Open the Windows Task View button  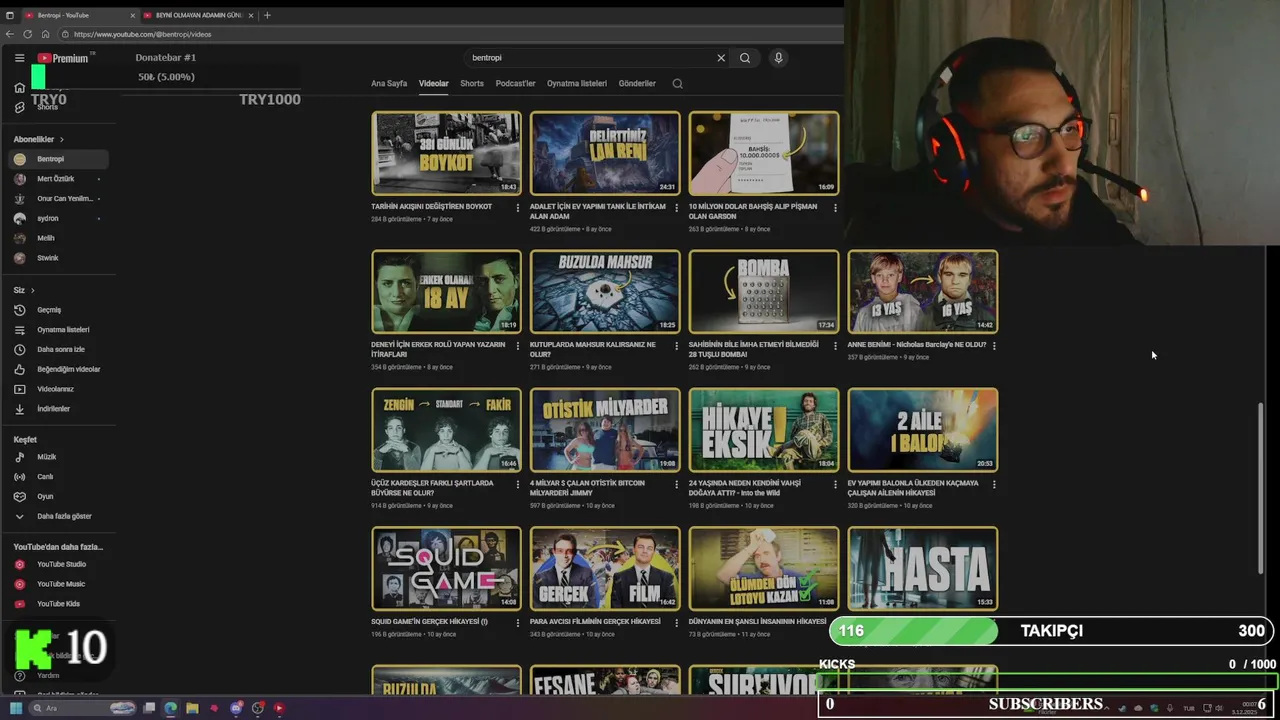pos(149,708)
